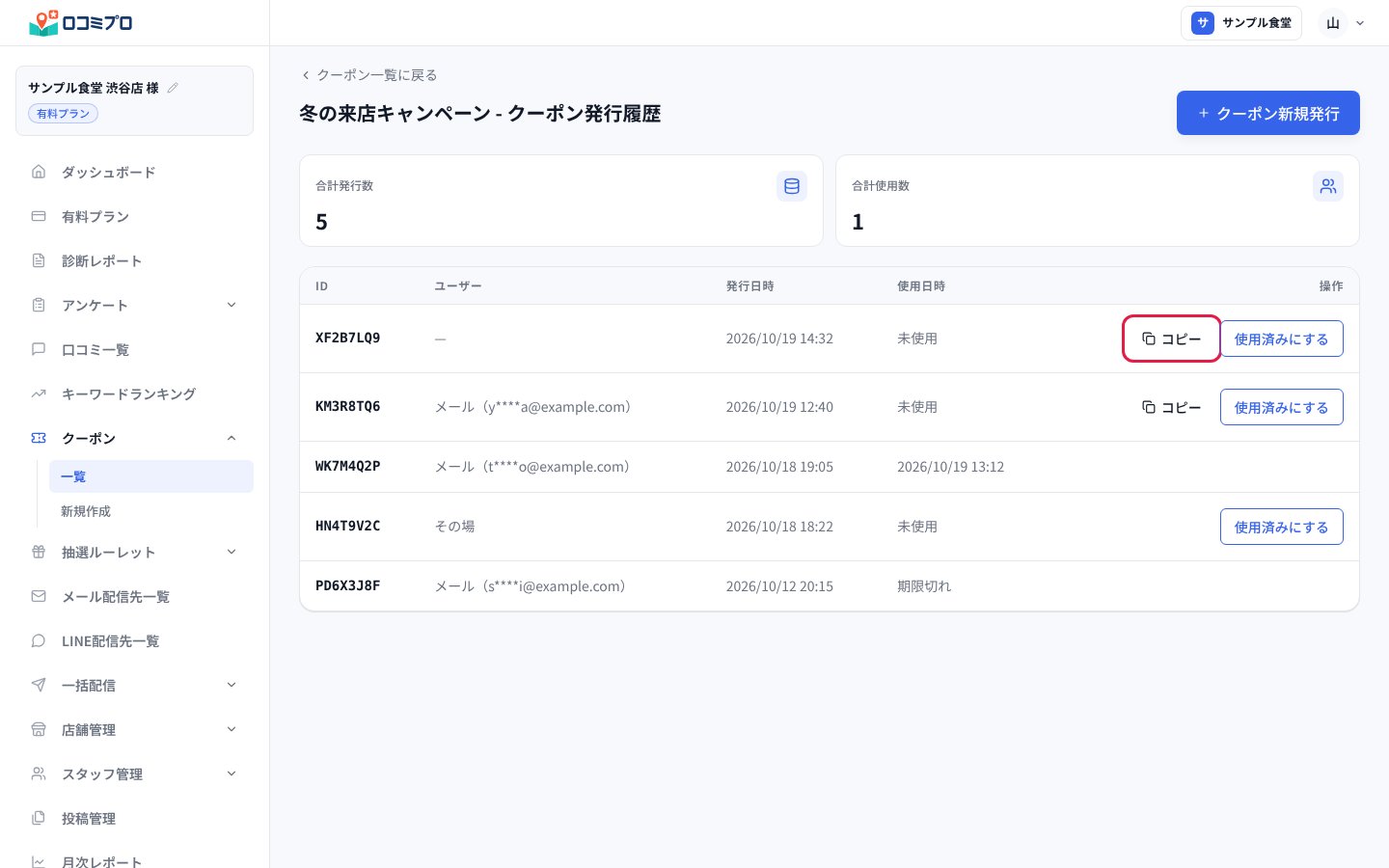Click the 投稿管理 copy icon
Image resolution: width=1389 pixels, height=868 pixels.
[39, 818]
